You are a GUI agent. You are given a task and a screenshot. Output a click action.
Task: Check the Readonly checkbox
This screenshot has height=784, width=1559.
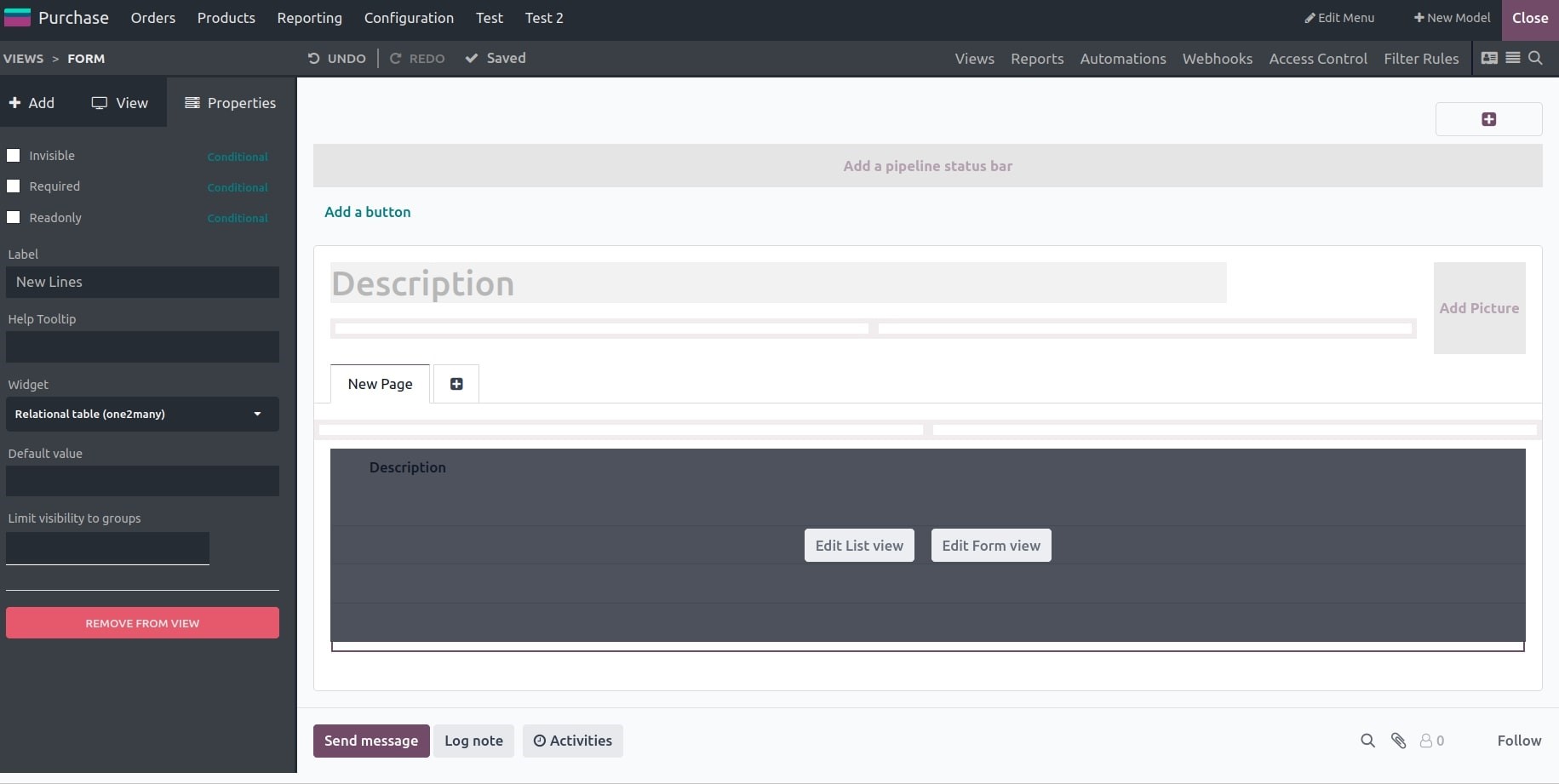click(x=14, y=218)
